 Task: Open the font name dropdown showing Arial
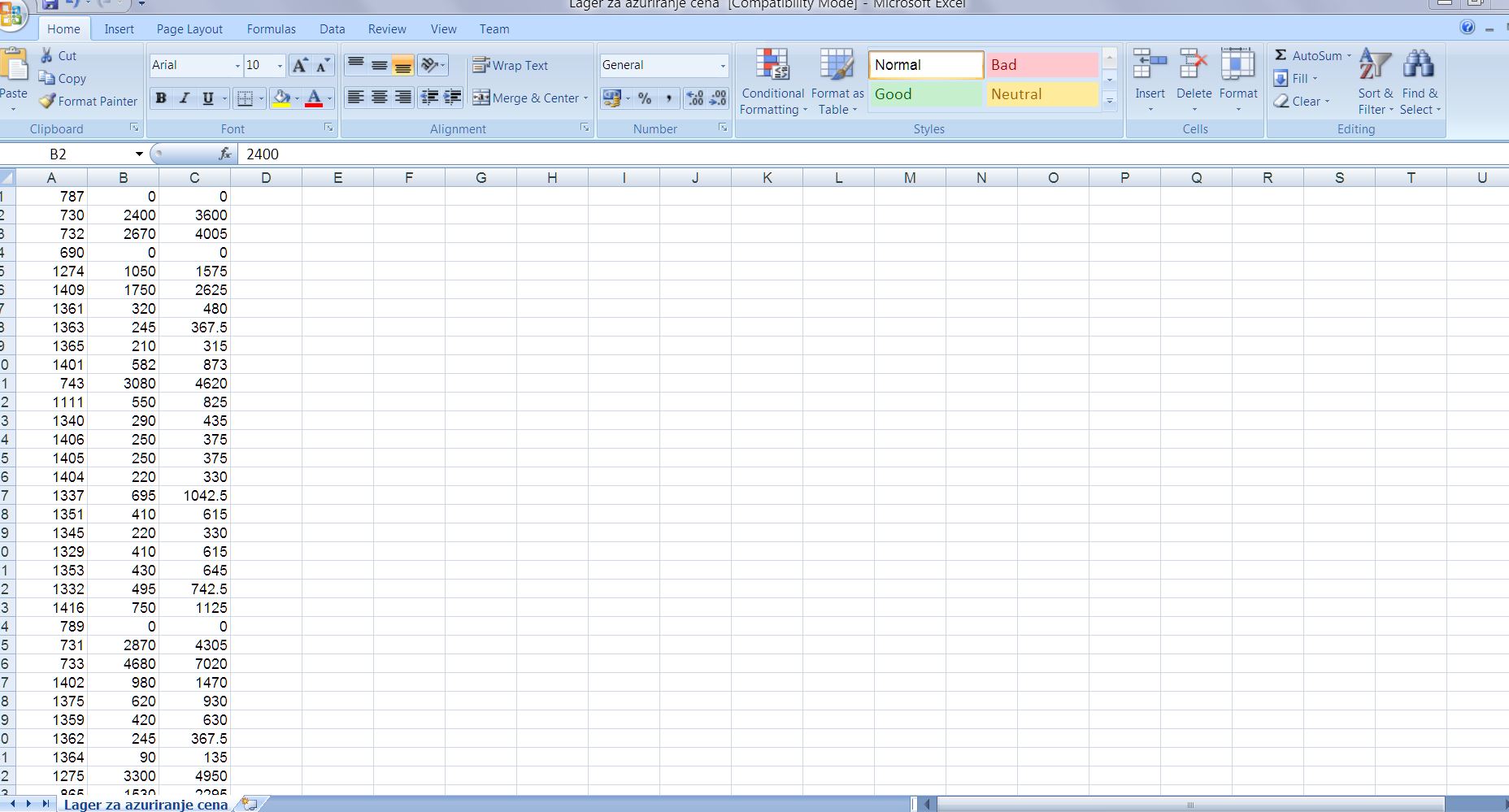pos(237,66)
